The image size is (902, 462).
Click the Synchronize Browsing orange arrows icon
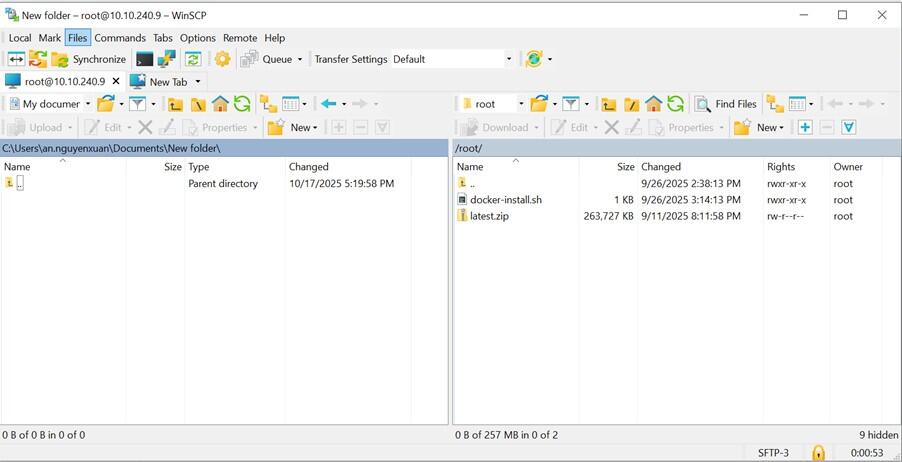tap(38, 59)
